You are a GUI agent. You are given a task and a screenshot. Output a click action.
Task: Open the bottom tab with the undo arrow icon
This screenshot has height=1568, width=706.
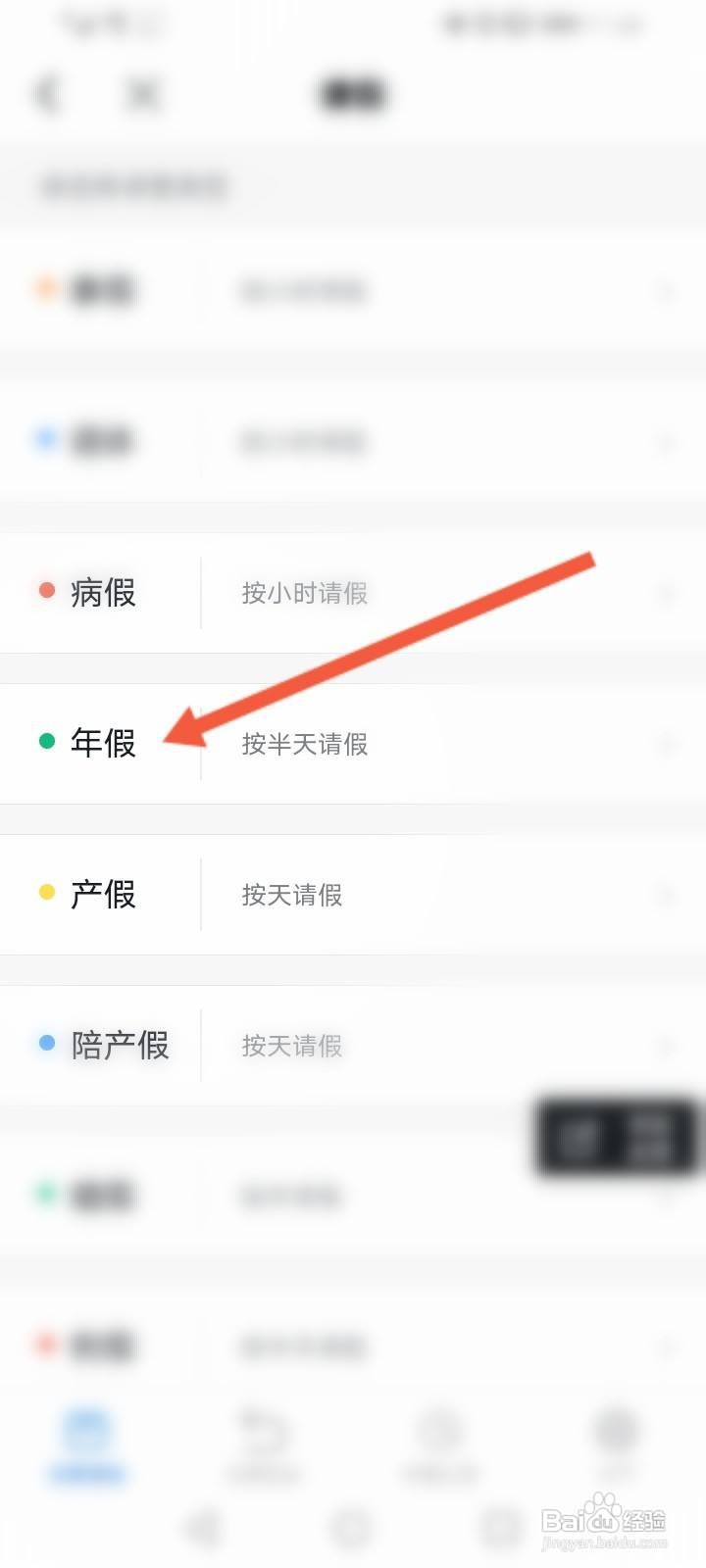pos(264,1446)
